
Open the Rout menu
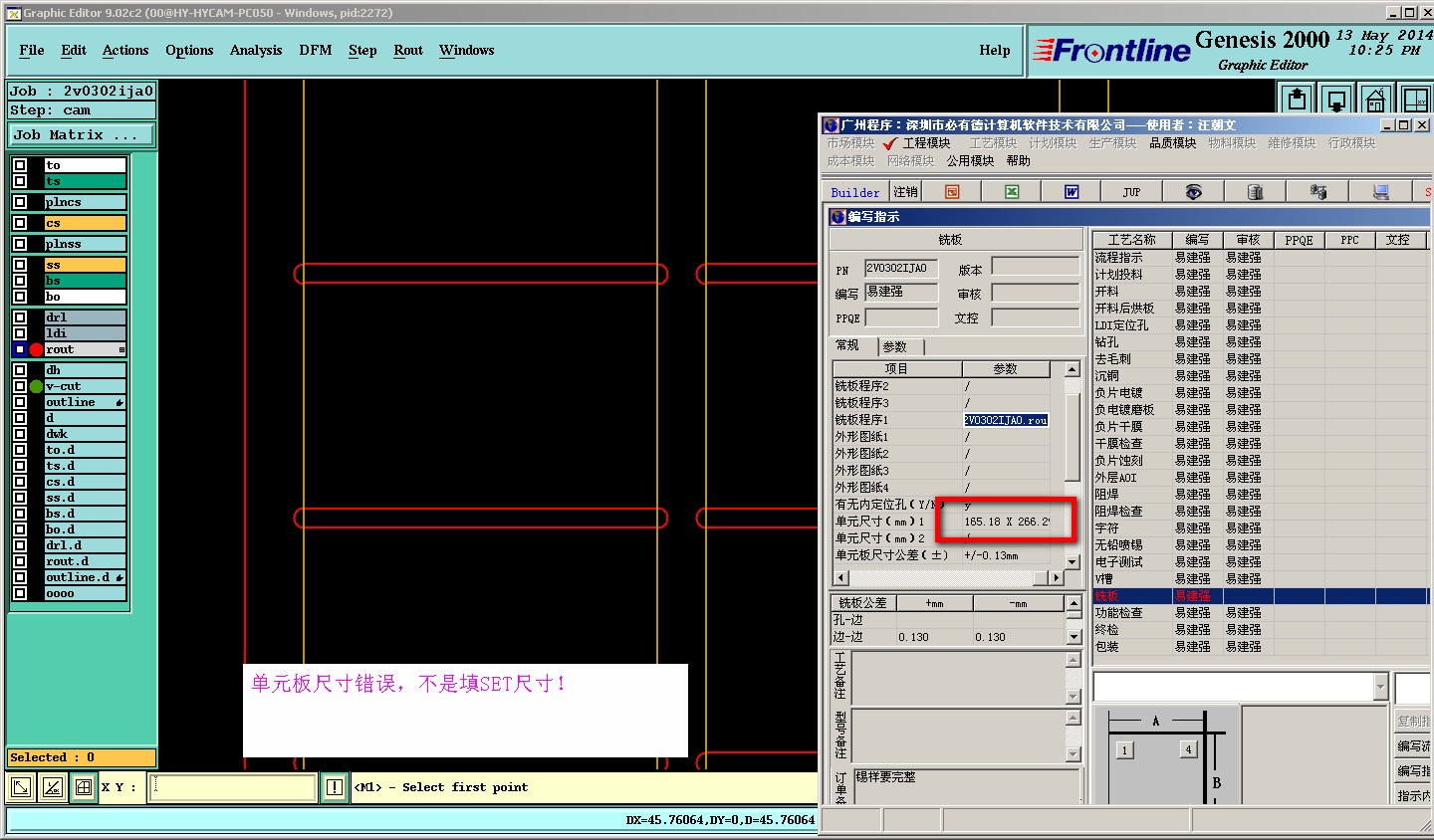pyautogui.click(x=408, y=50)
